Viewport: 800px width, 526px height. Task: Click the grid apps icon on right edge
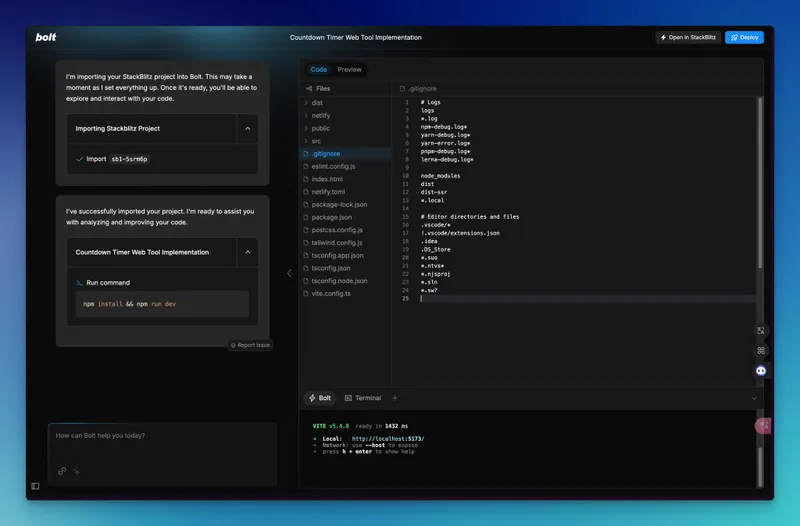(x=760, y=350)
